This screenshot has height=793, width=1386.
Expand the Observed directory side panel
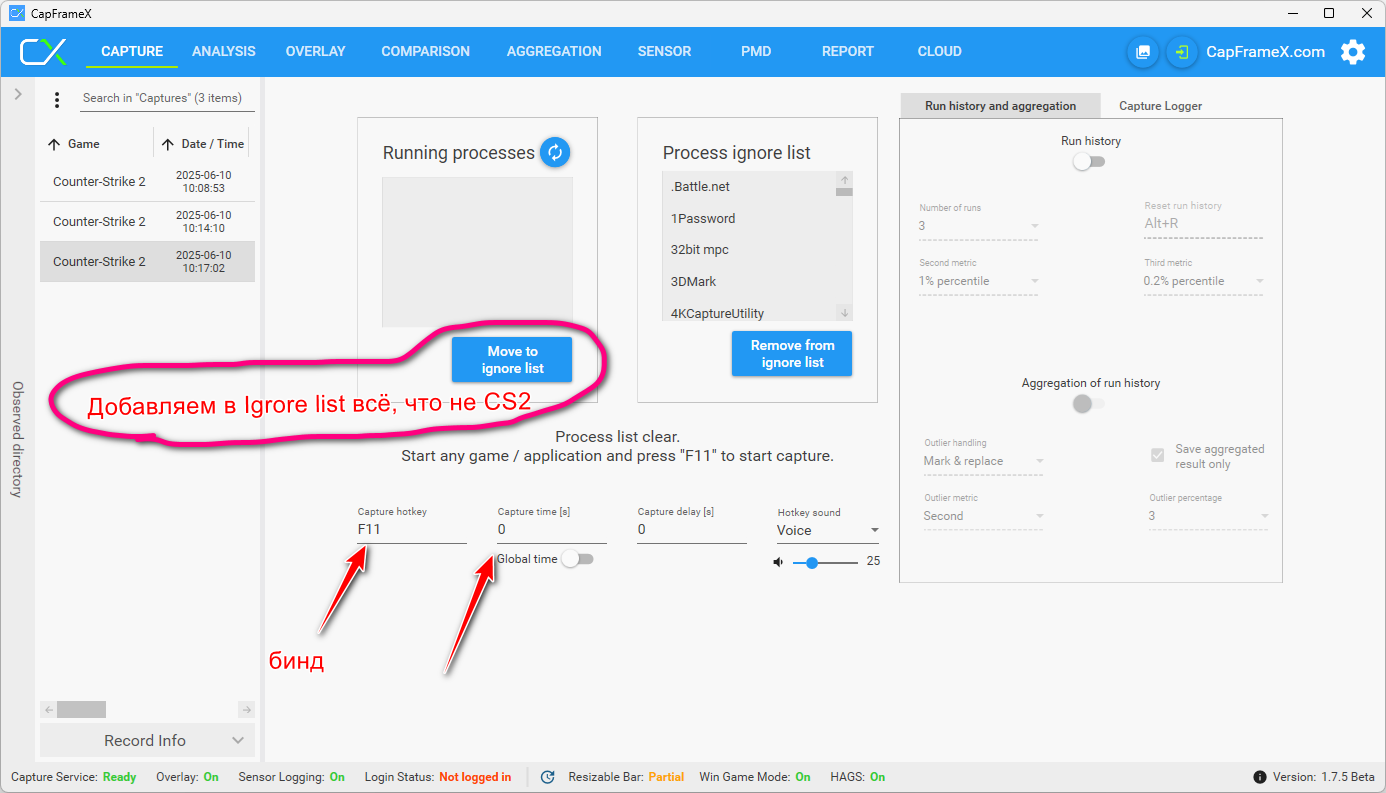click(17, 94)
